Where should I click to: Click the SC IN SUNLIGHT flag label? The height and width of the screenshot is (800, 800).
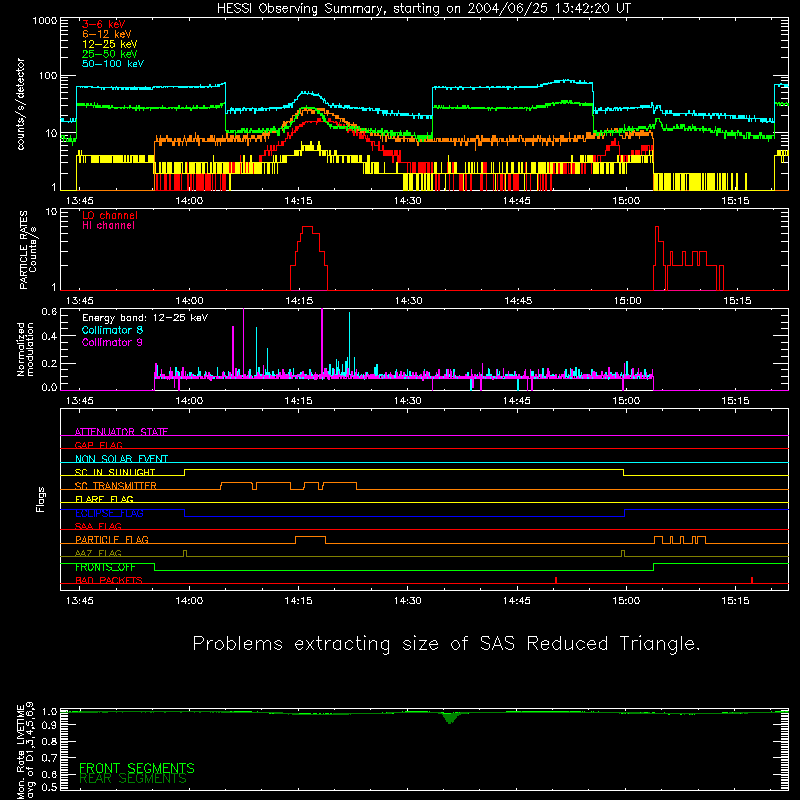[115, 472]
